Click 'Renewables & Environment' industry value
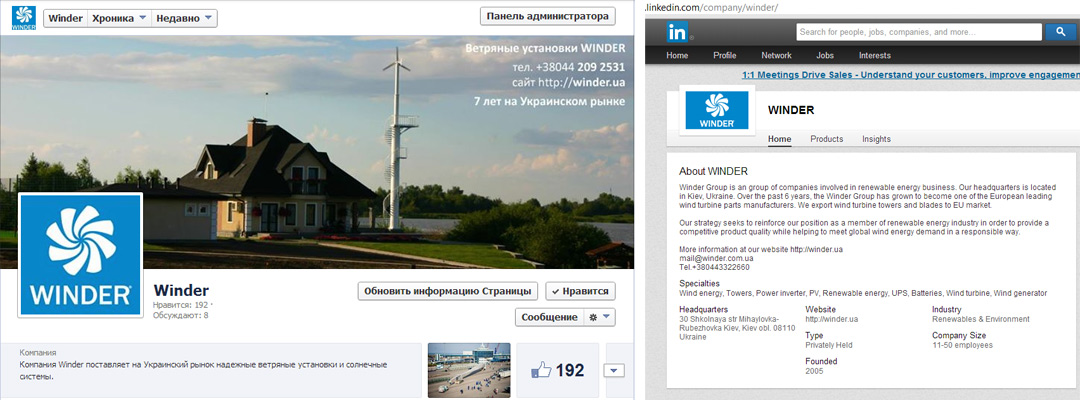Screen dimensions: 1080x400 pos(981,319)
